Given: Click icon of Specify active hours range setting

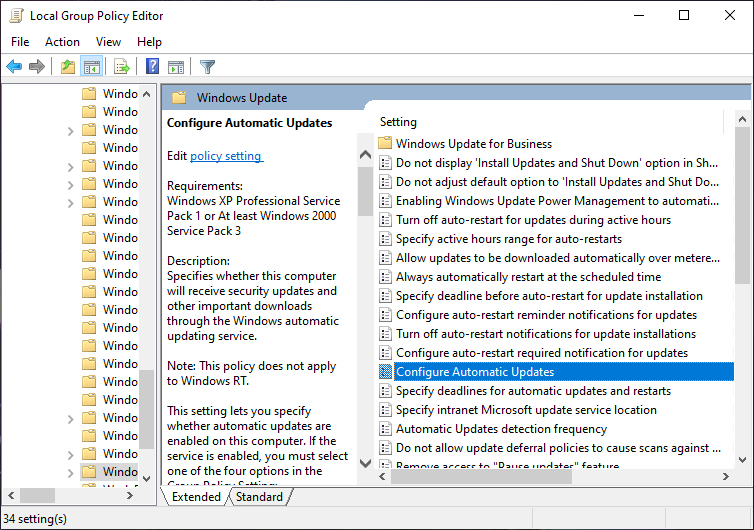Looking at the screenshot, I should click(385, 239).
